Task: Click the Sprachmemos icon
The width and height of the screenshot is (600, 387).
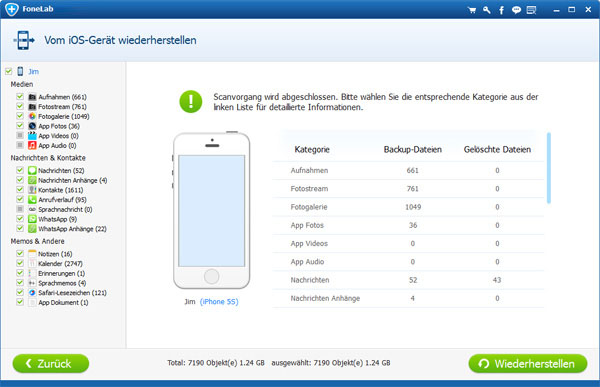Action: 32,283
